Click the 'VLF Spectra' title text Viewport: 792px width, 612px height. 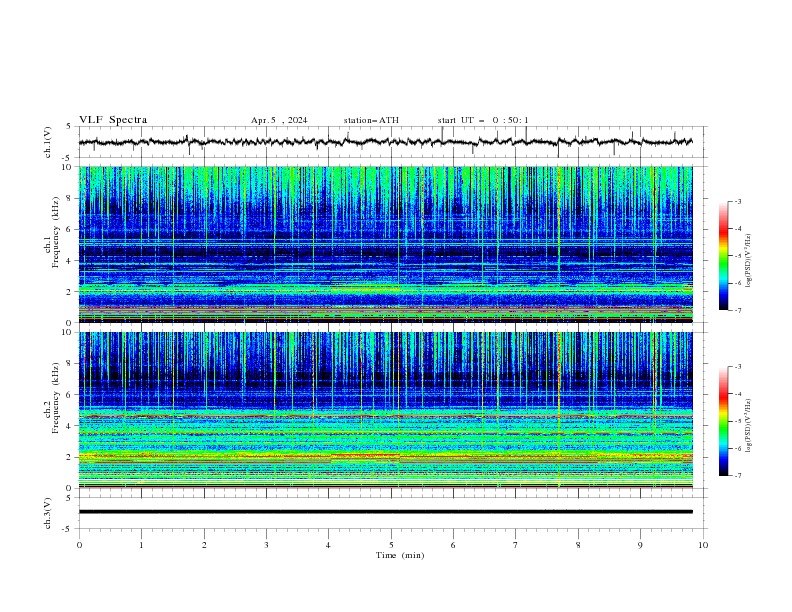(113, 120)
